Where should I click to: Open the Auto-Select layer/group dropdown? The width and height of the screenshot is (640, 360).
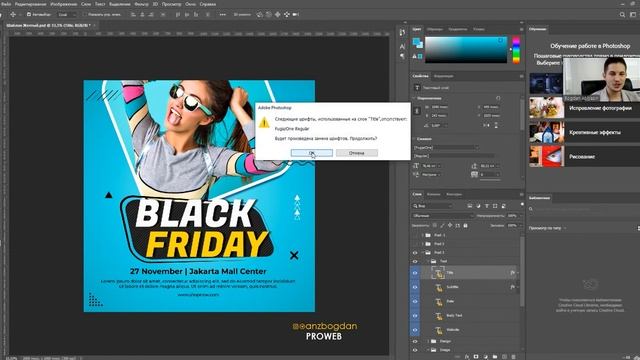67,14
